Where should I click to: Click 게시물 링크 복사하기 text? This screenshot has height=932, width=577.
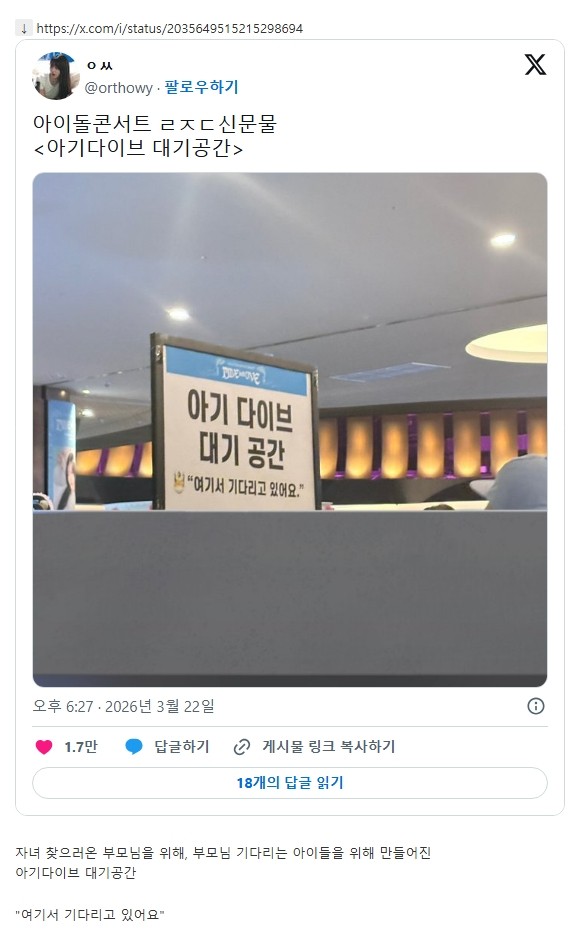329,747
